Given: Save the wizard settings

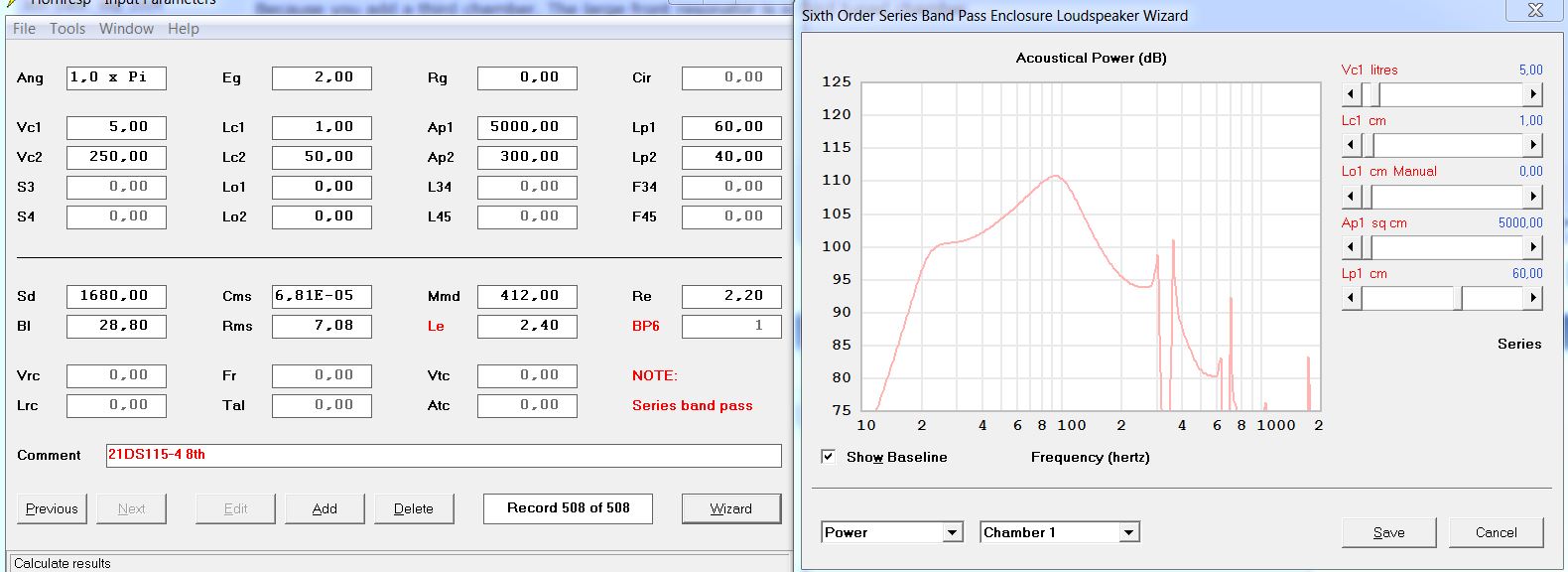Looking at the screenshot, I should click(x=1388, y=532).
